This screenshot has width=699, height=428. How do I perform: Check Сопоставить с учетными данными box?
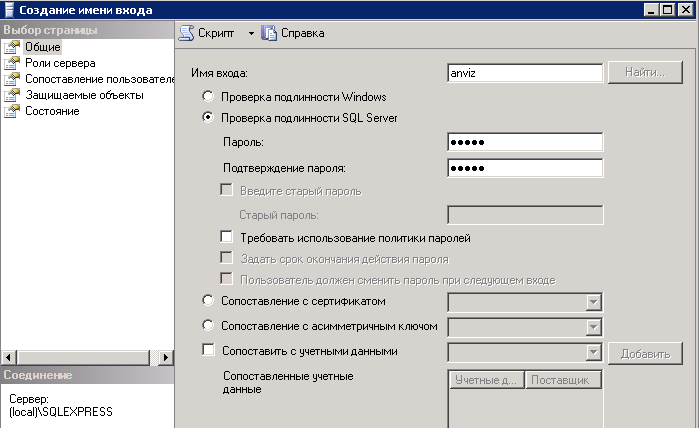[x=208, y=350]
